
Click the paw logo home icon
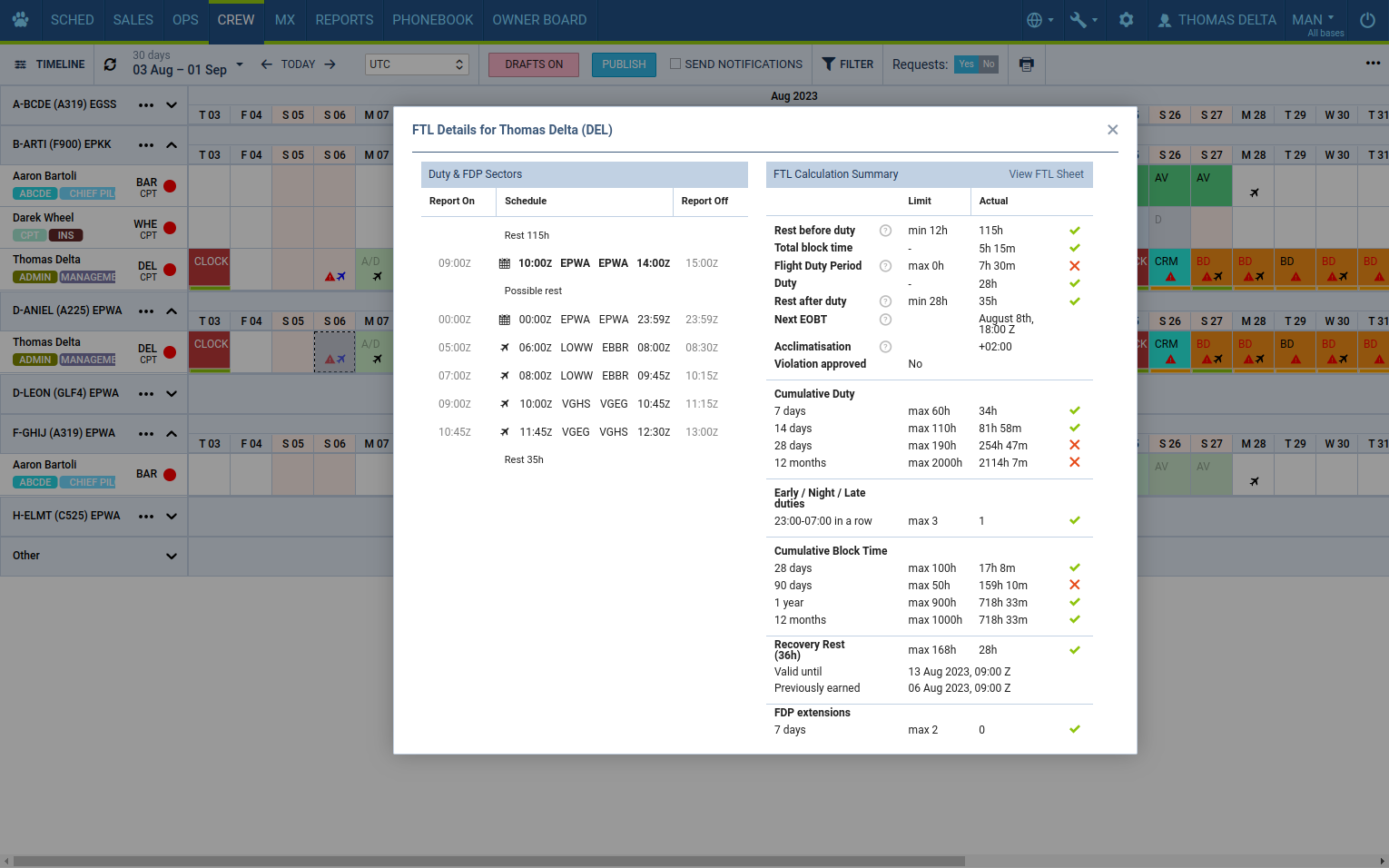(x=20, y=20)
